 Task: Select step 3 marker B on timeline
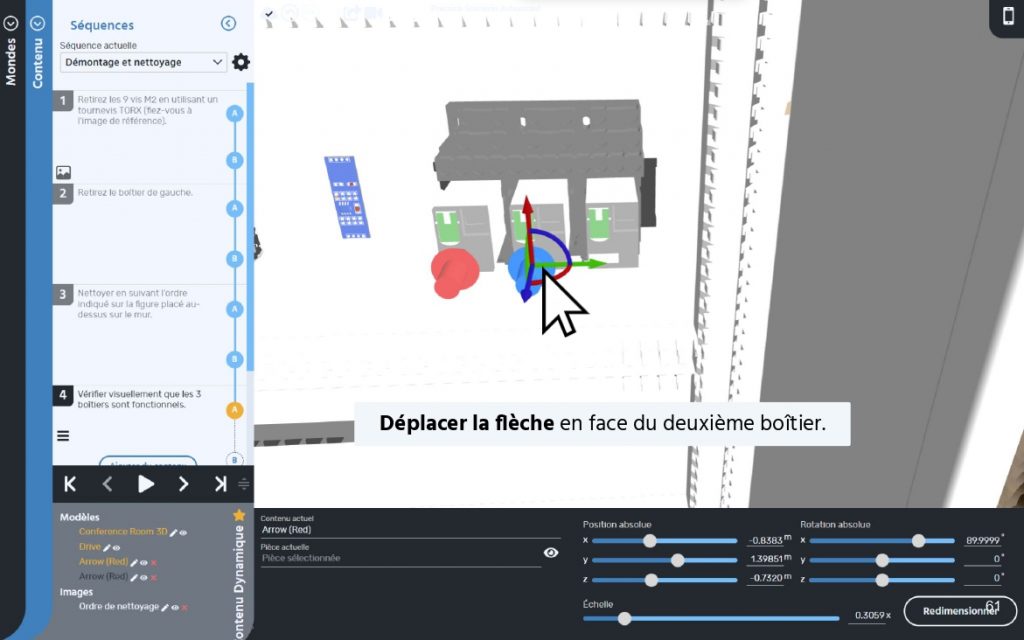234,359
